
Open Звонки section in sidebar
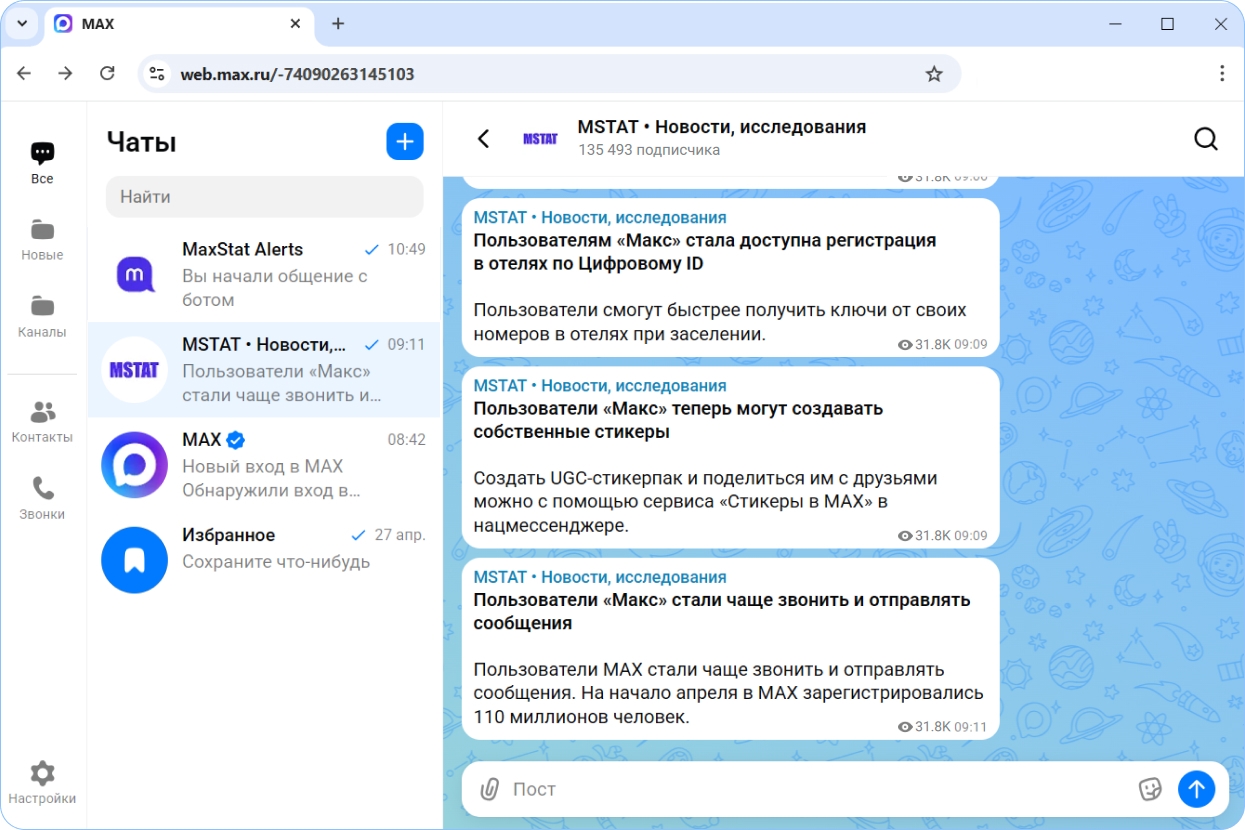[x=42, y=498]
